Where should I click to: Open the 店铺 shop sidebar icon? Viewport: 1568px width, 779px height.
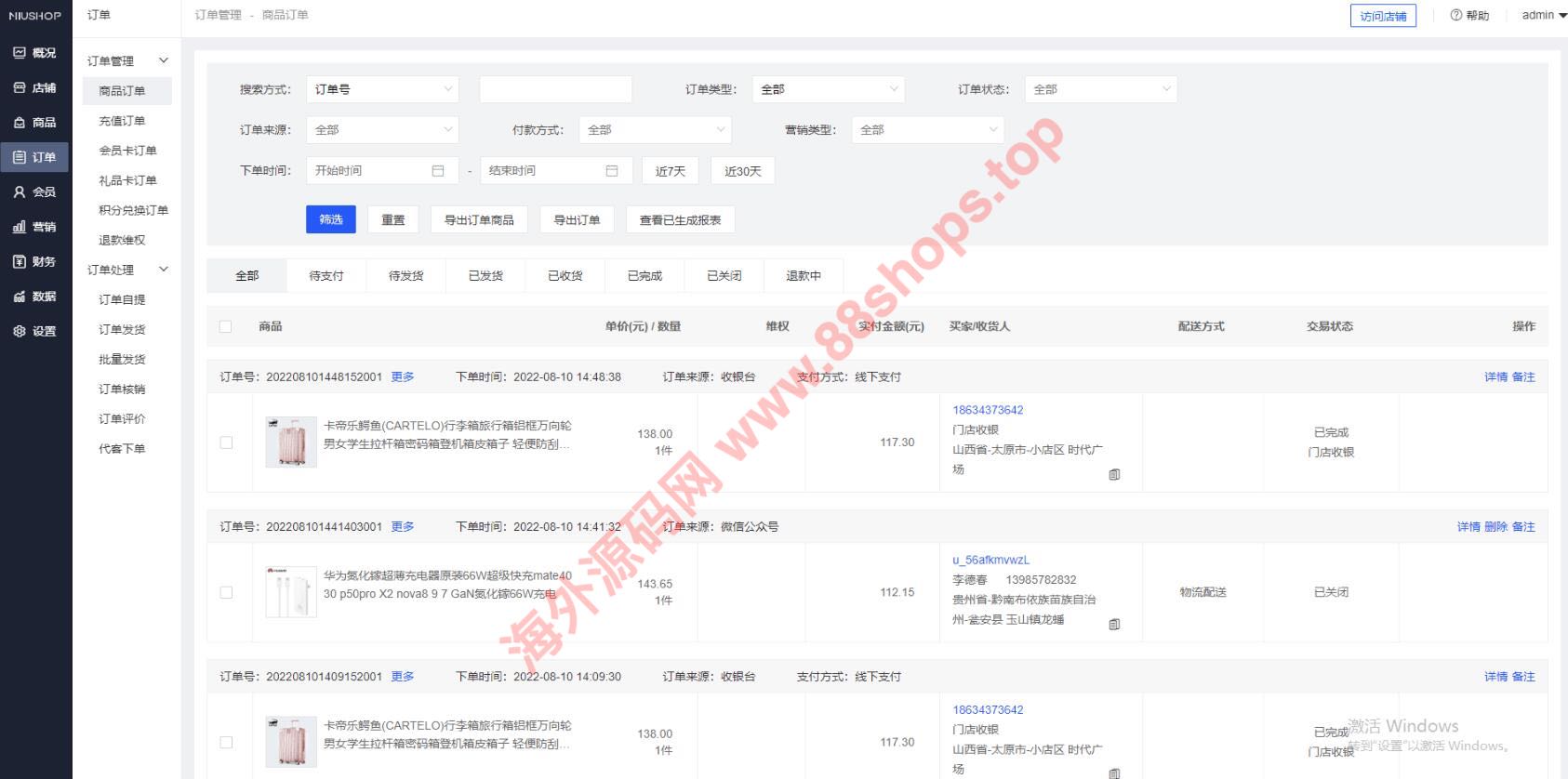coord(20,87)
